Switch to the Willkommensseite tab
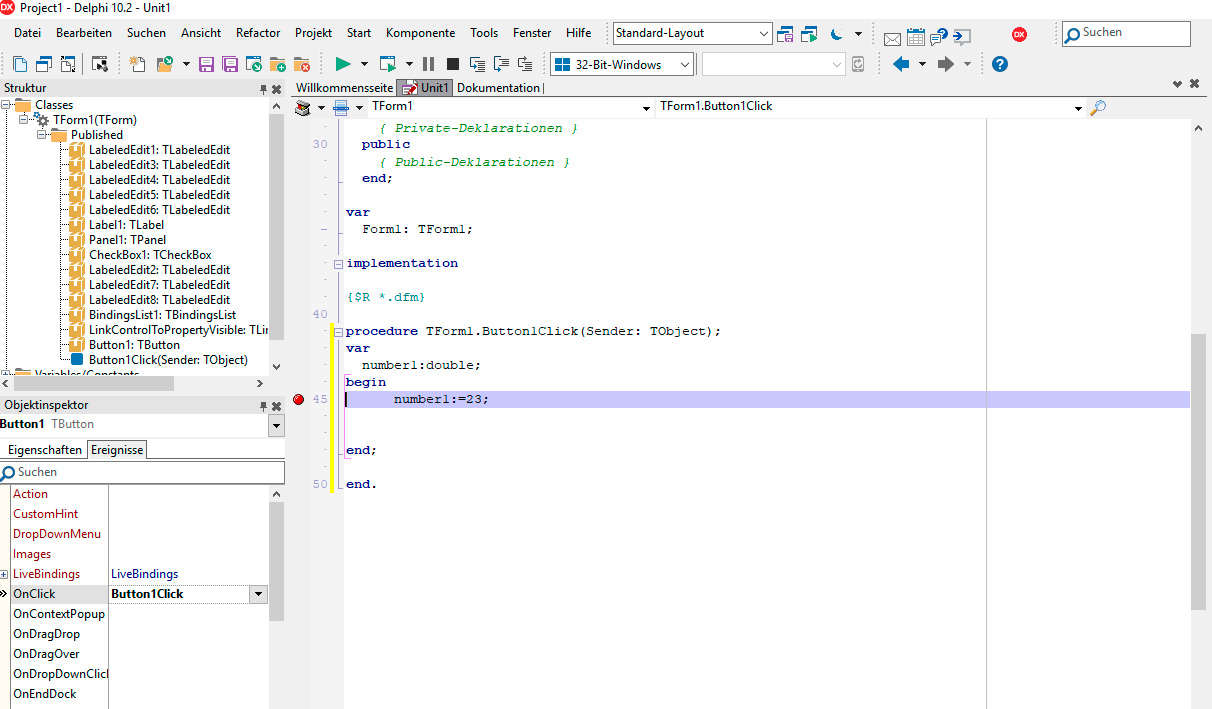Image resolution: width=1212 pixels, height=709 pixels. (344, 88)
